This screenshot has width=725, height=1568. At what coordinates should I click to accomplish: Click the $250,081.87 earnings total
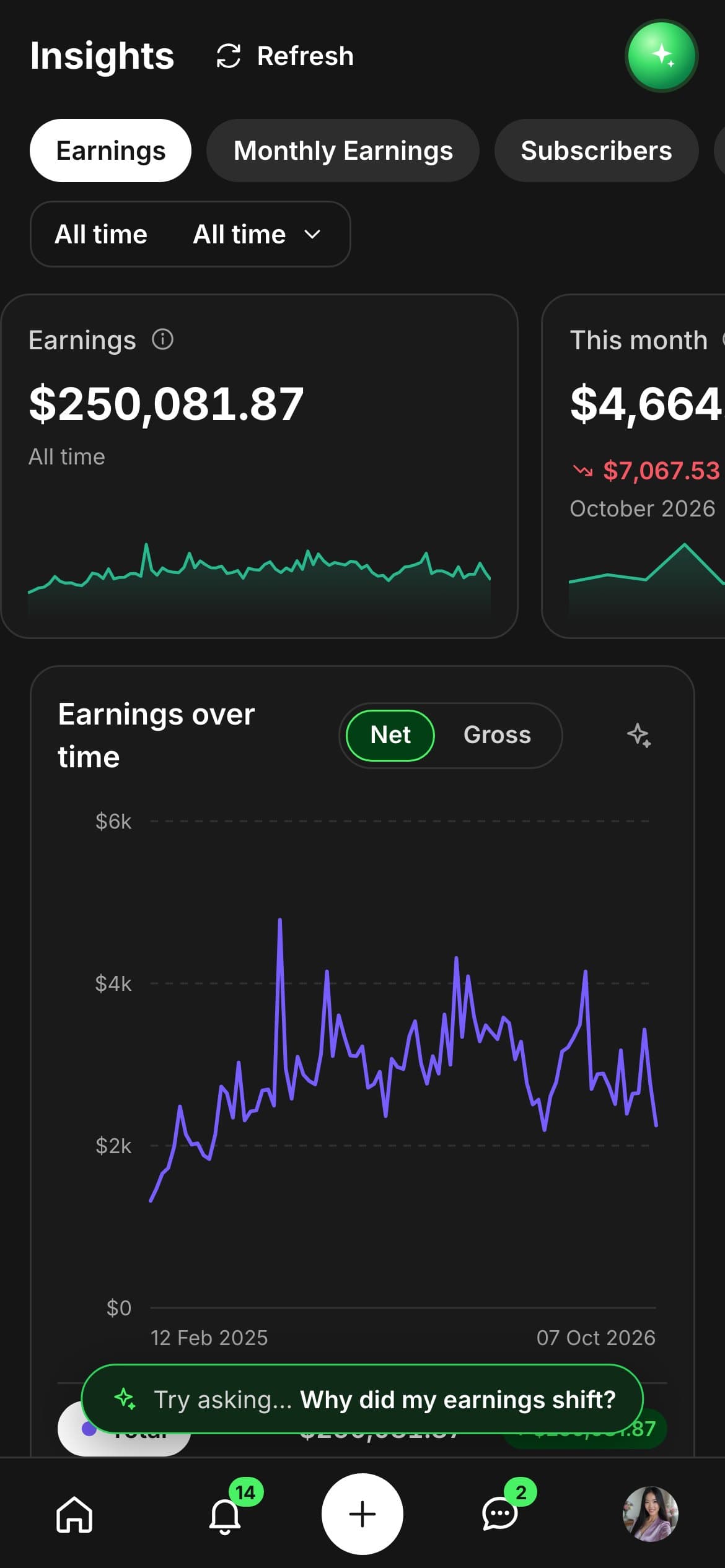click(x=166, y=403)
